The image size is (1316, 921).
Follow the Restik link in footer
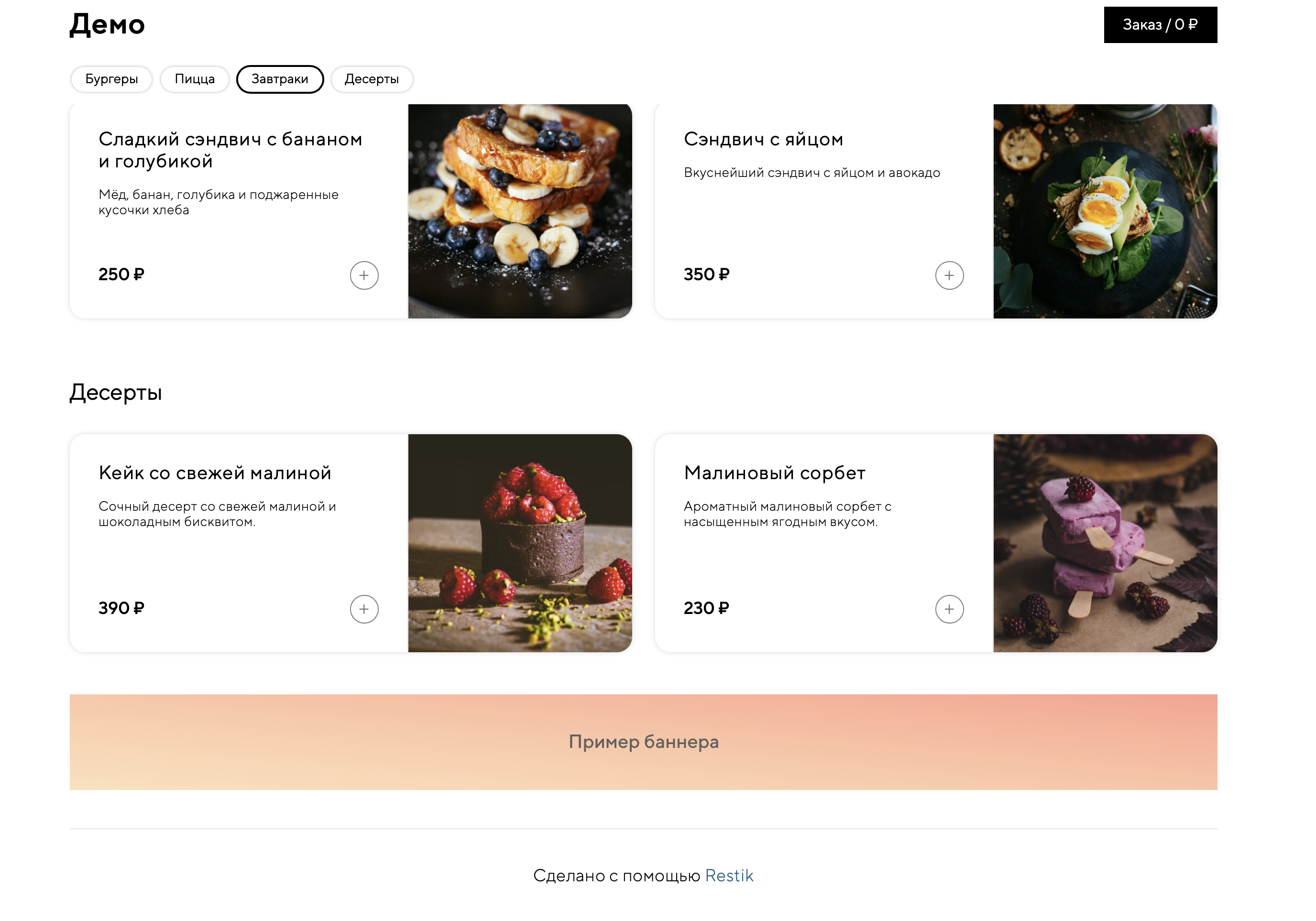point(728,875)
